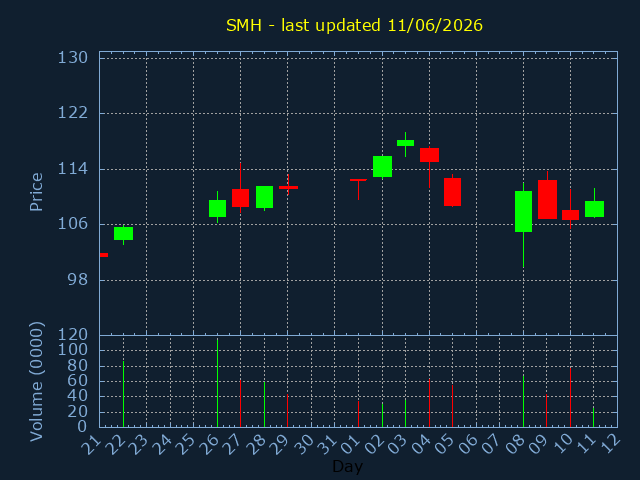
Task: Click the Day axis label
Action: click(347, 466)
